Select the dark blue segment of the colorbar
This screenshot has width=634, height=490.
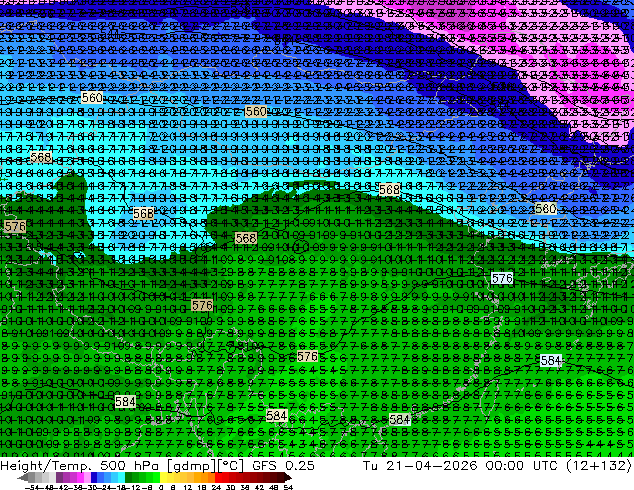[x=94, y=477]
